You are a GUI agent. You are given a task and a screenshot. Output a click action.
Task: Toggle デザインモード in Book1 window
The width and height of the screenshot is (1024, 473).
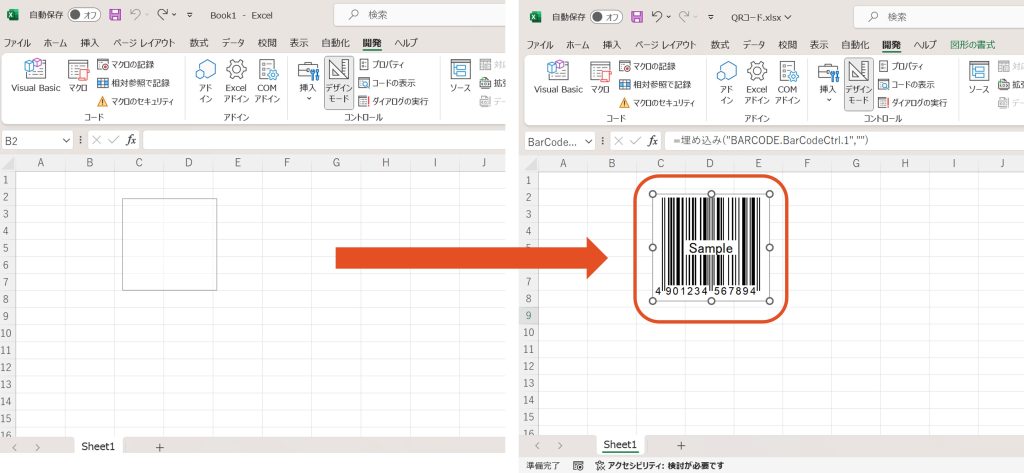pos(338,82)
